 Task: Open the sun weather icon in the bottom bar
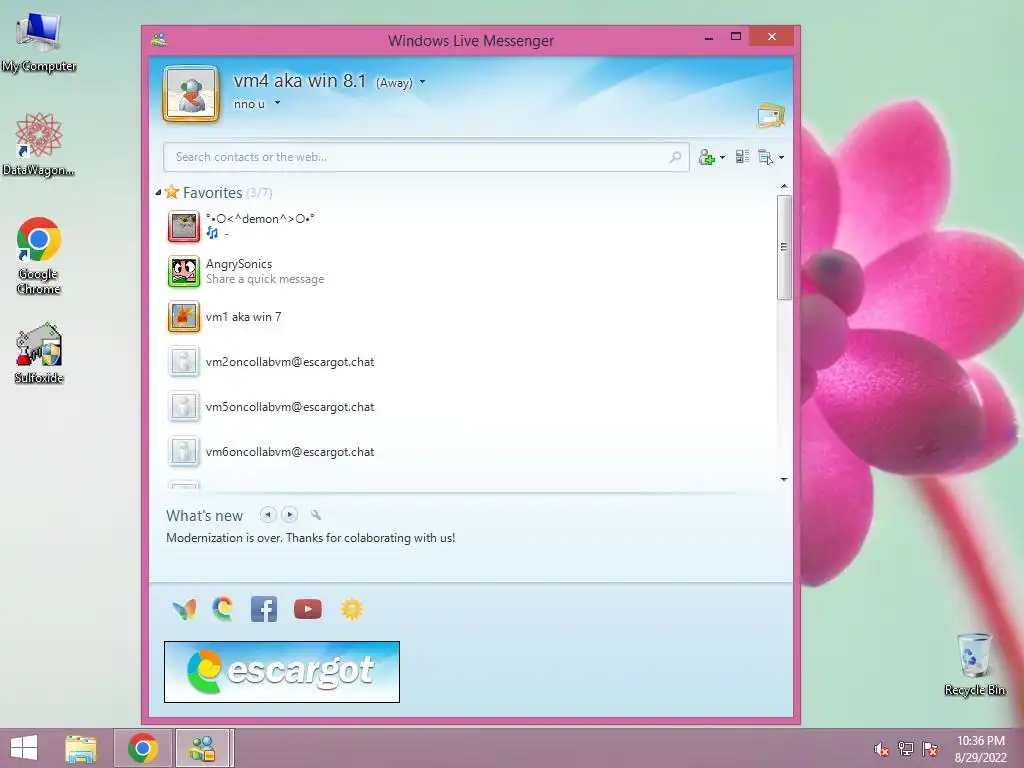point(351,609)
